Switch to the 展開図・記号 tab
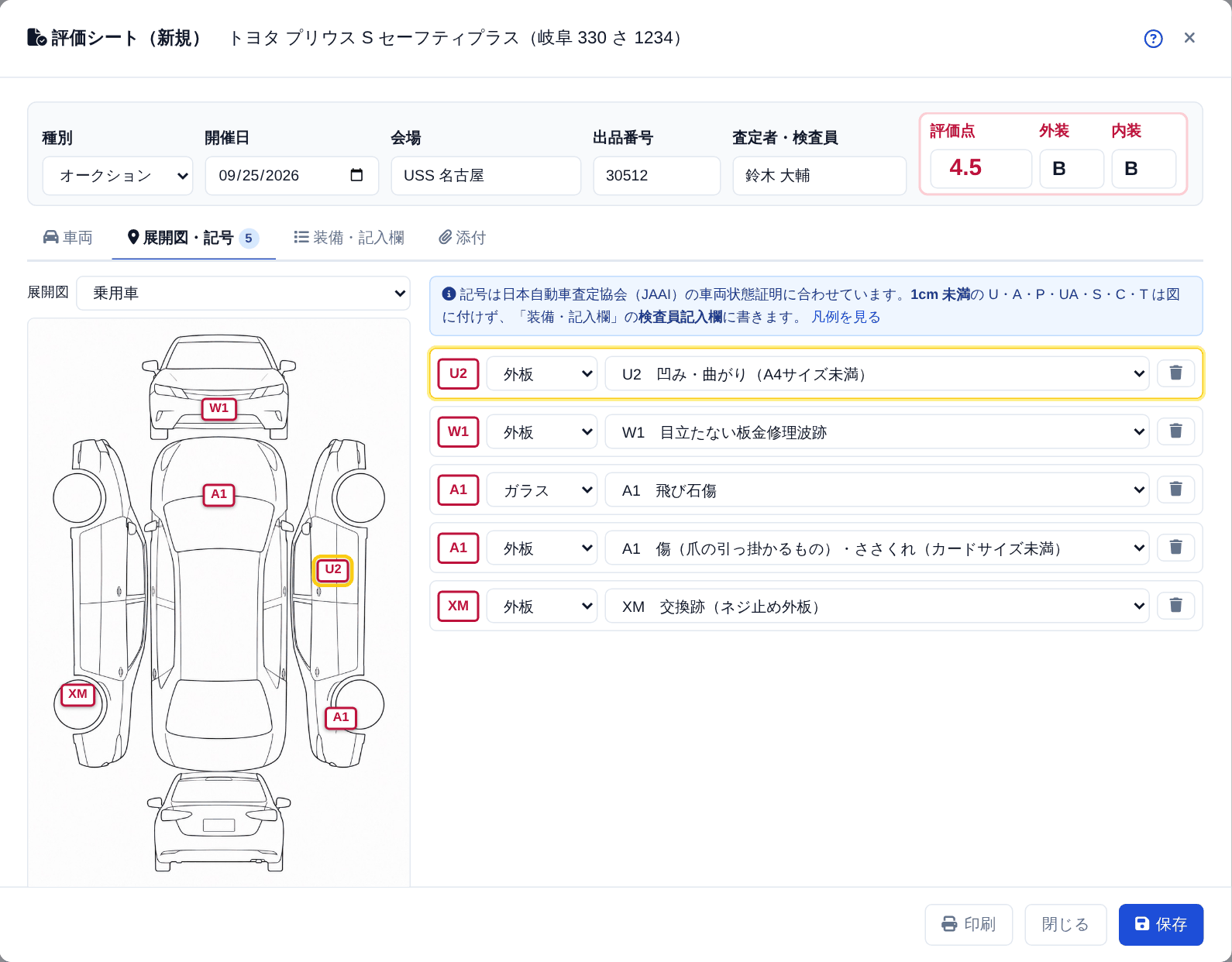 coord(194,238)
